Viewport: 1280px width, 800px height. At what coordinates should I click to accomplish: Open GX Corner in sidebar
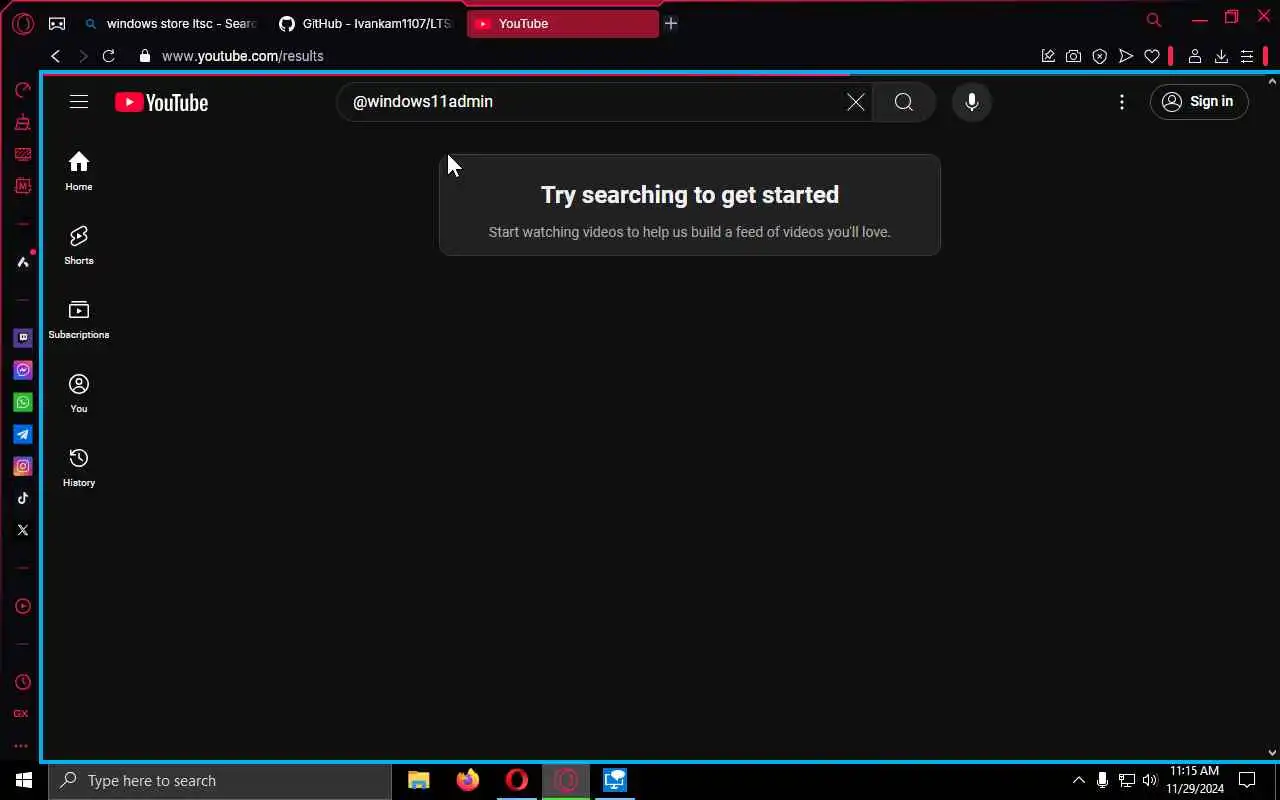point(21,714)
